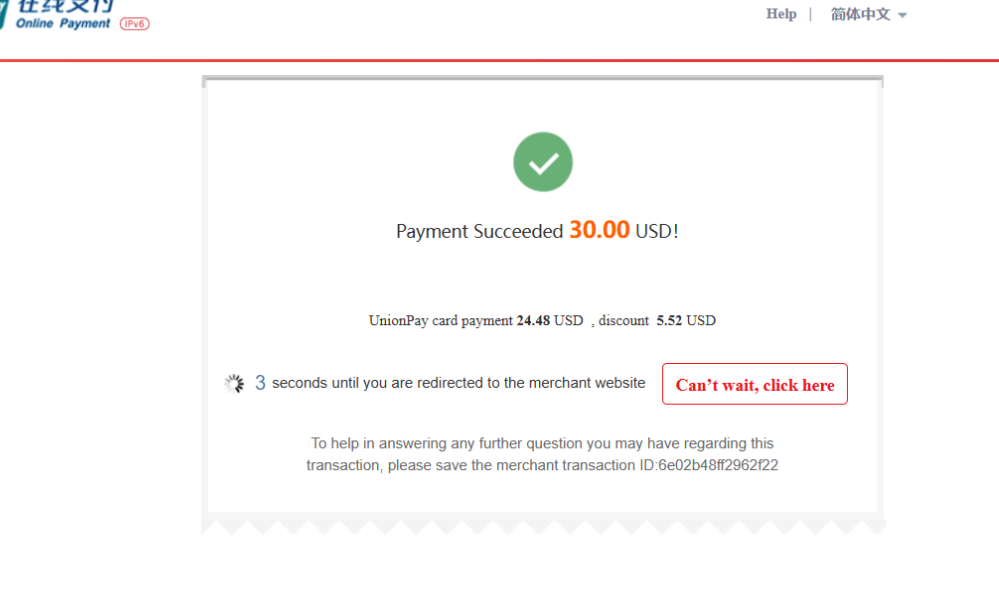Click the 24.48 USD card payment amount

(x=549, y=321)
